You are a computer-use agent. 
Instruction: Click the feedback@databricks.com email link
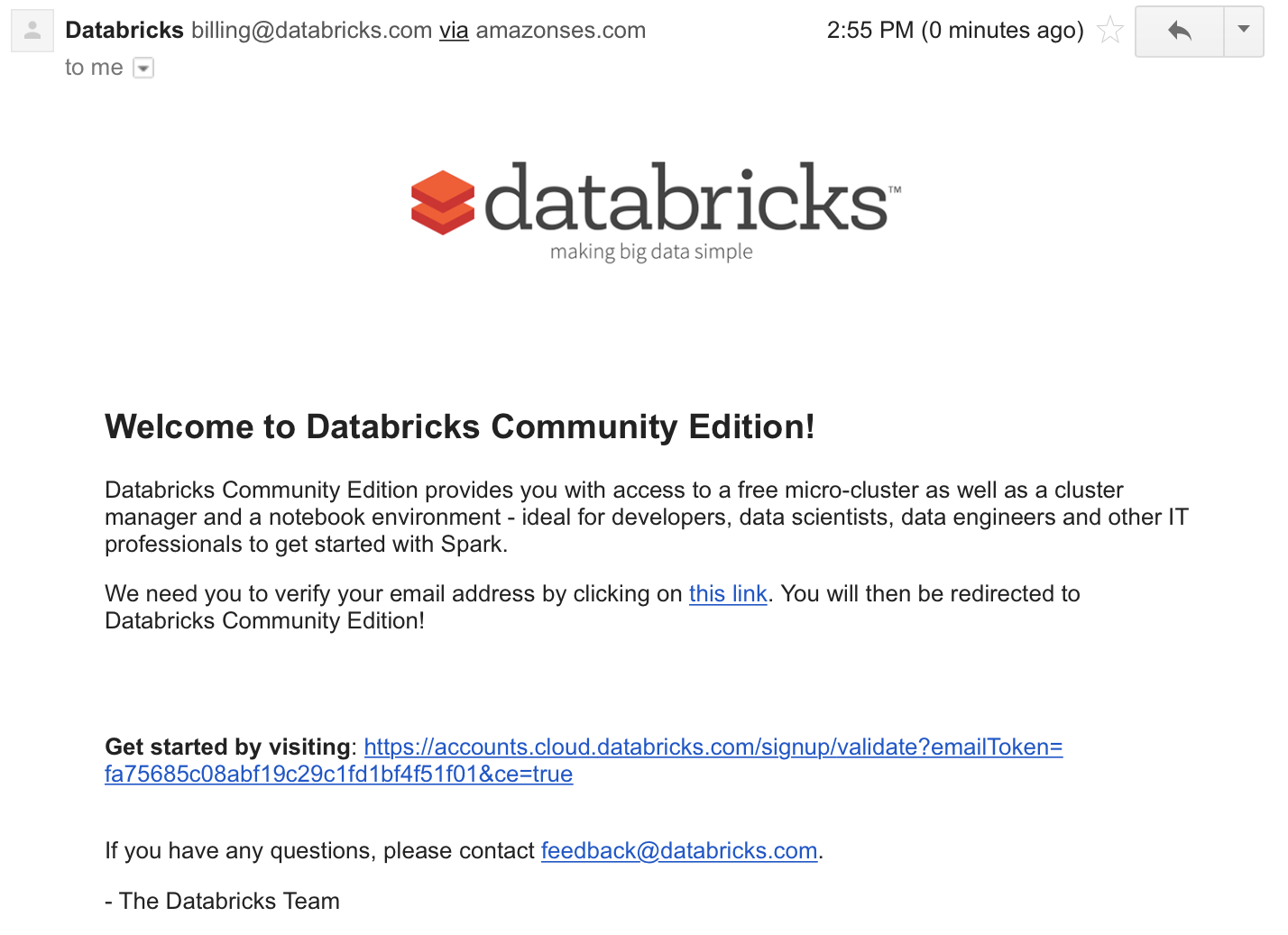click(x=679, y=850)
